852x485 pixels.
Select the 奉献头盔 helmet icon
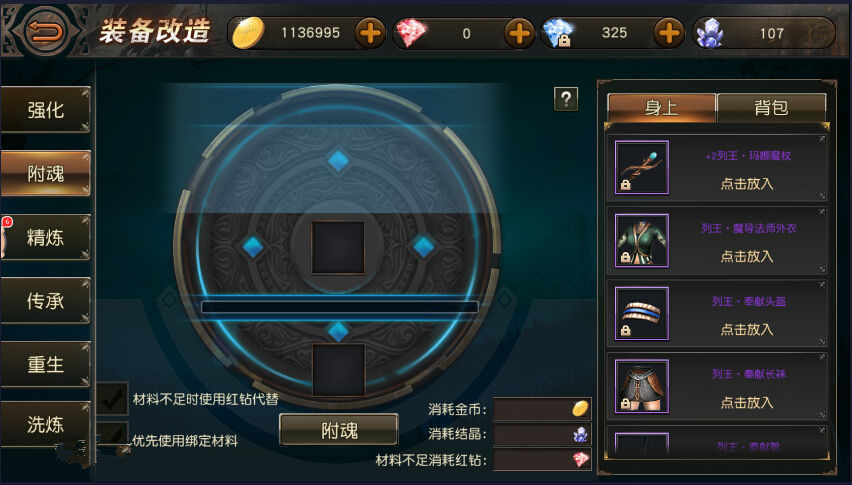click(642, 313)
